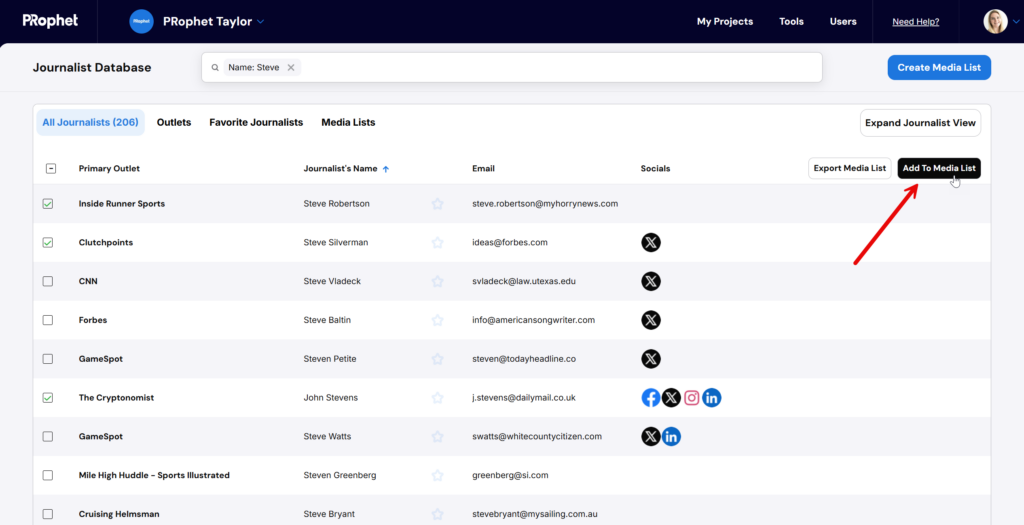Click the Add To Media List button
This screenshot has width=1024, height=525.
(939, 168)
